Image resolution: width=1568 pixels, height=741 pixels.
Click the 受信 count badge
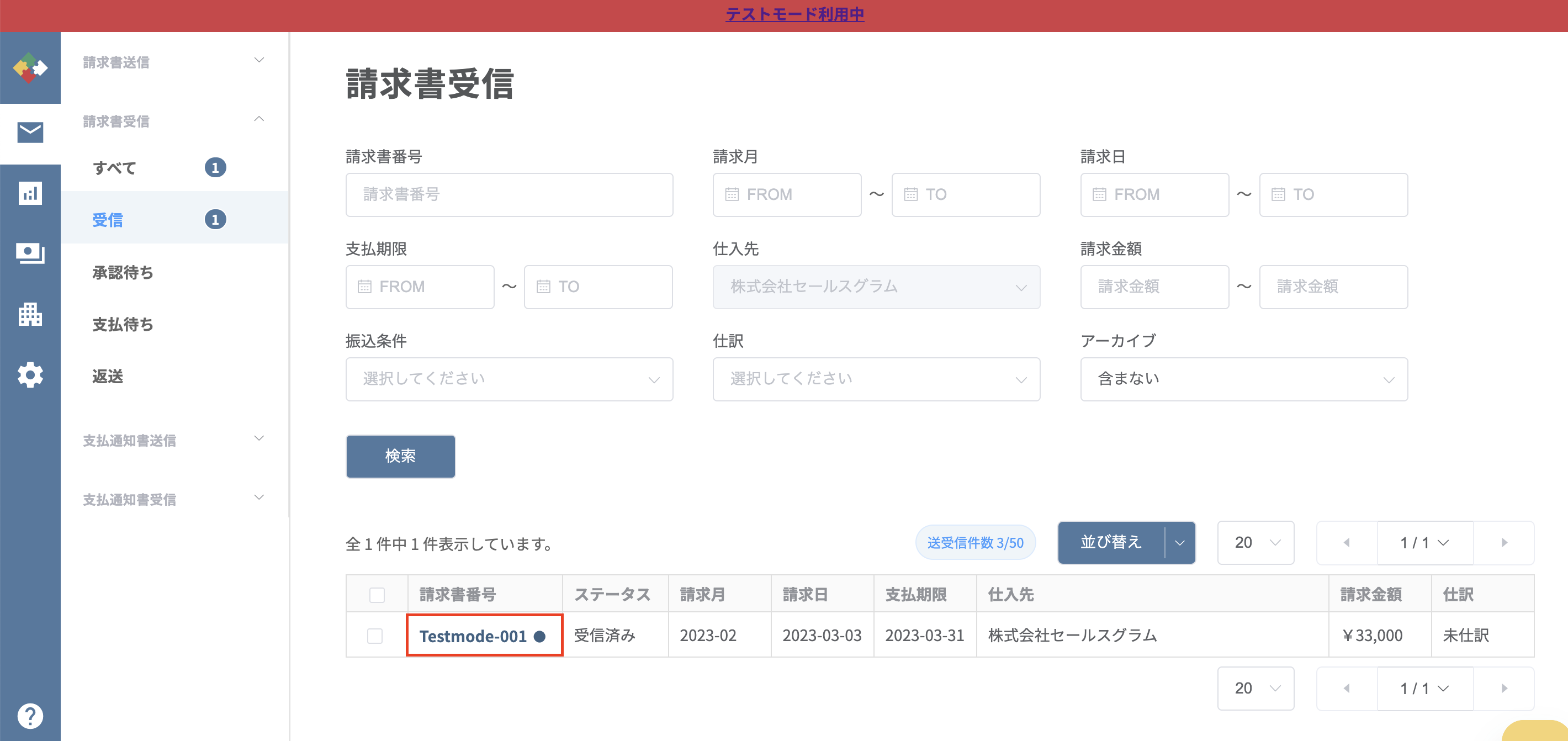pos(215,220)
